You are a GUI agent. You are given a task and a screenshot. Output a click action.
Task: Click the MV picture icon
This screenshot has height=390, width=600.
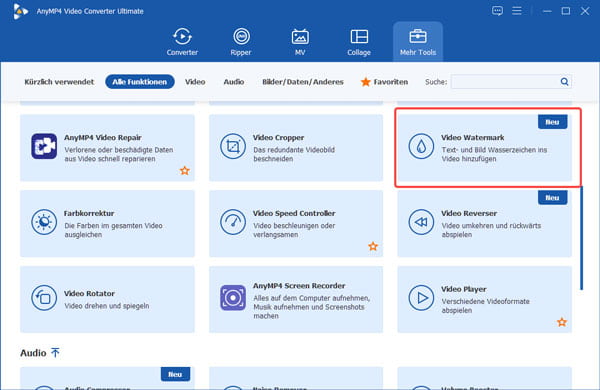coord(300,37)
